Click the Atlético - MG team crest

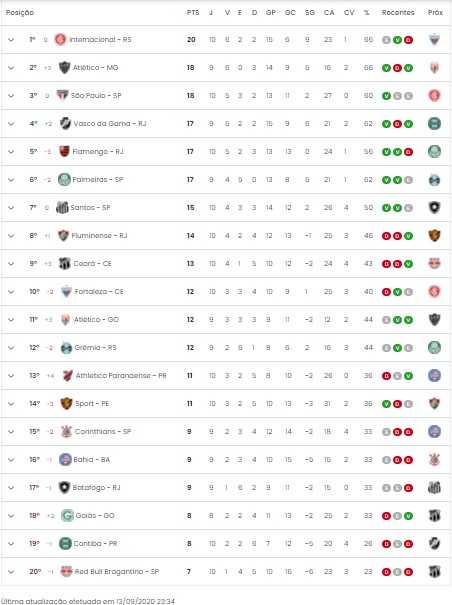[64, 68]
